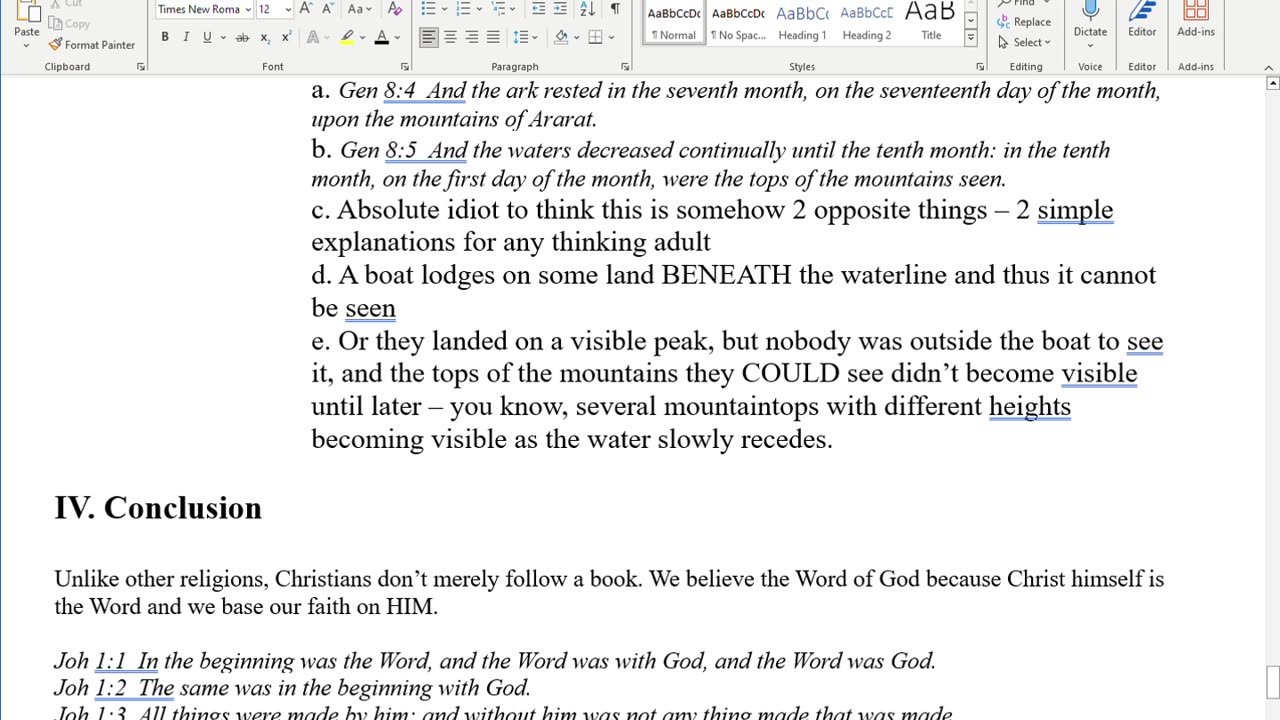
Task: Click the "Gen 8:4 And" verse reference
Action: click(x=402, y=91)
